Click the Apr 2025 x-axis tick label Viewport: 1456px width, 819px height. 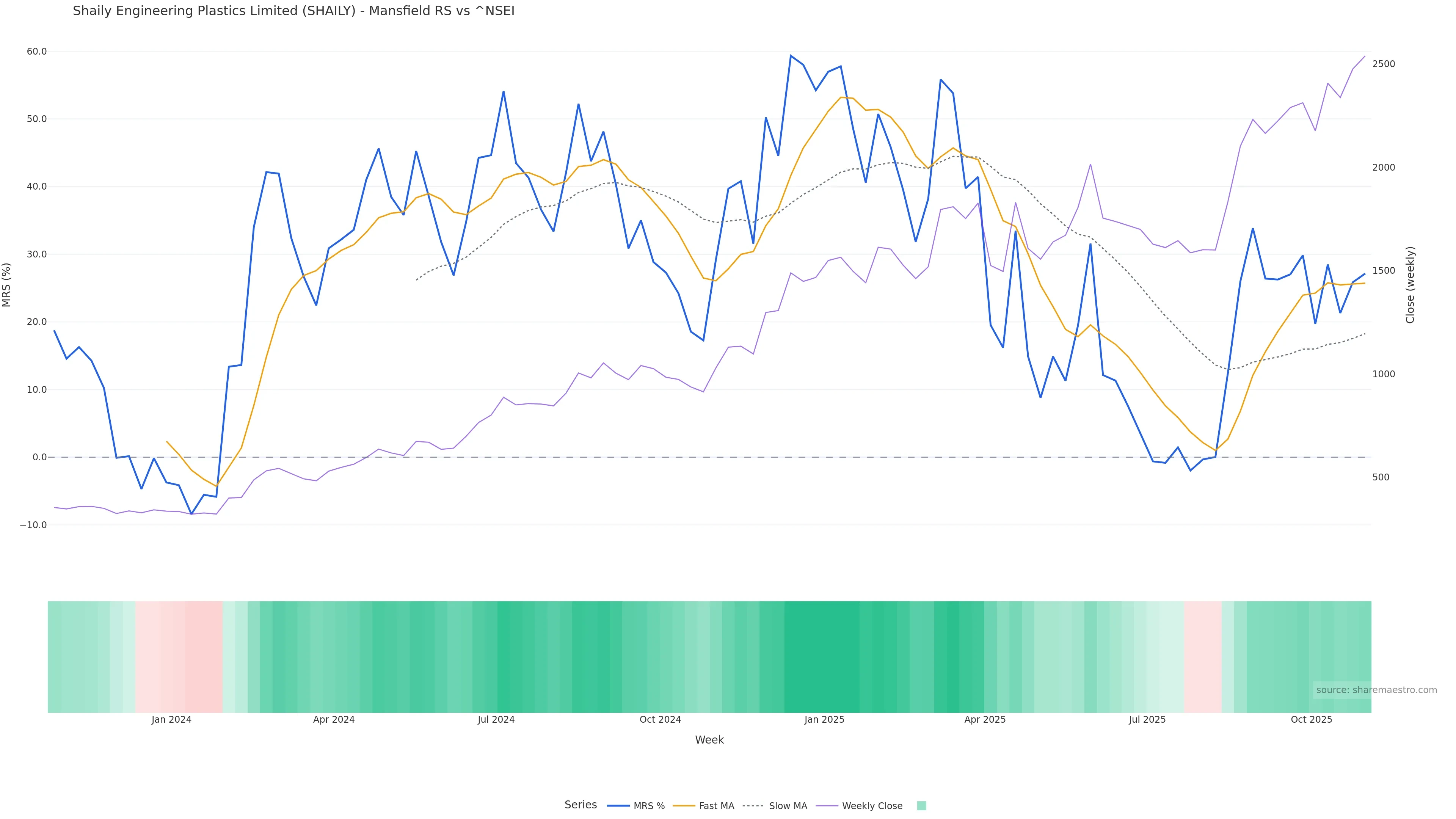985,720
